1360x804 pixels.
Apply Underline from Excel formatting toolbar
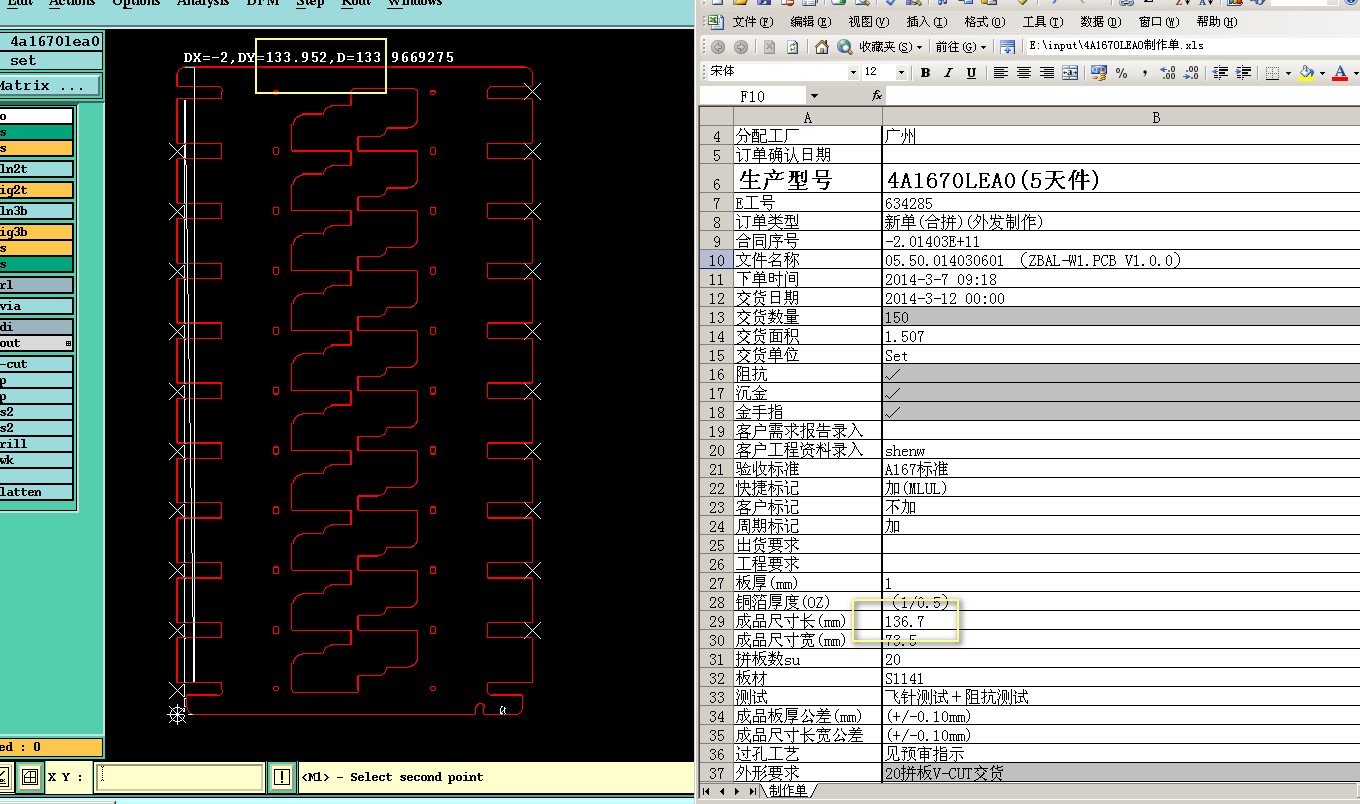click(x=971, y=73)
